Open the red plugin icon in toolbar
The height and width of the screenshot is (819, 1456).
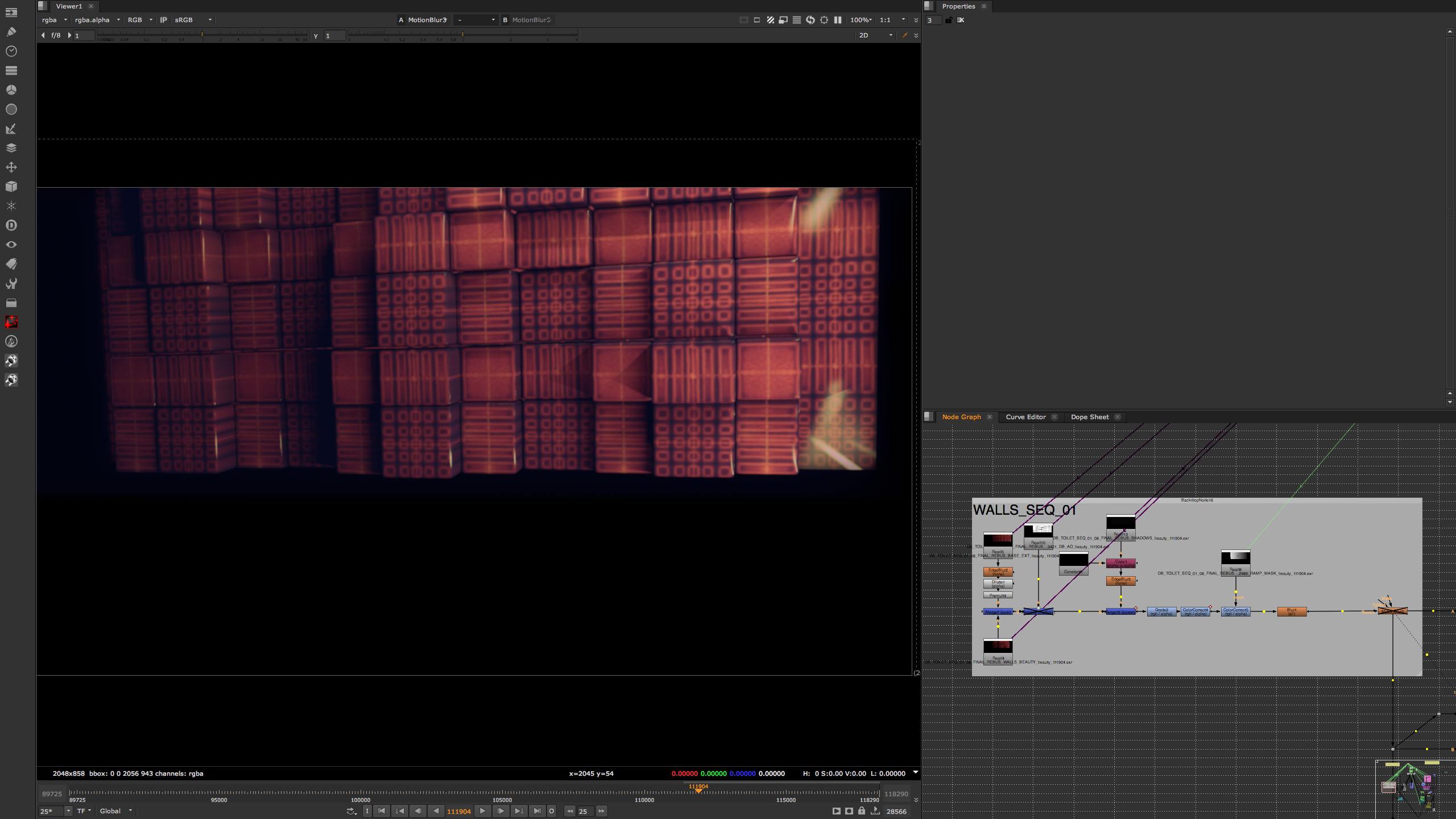point(11,322)
